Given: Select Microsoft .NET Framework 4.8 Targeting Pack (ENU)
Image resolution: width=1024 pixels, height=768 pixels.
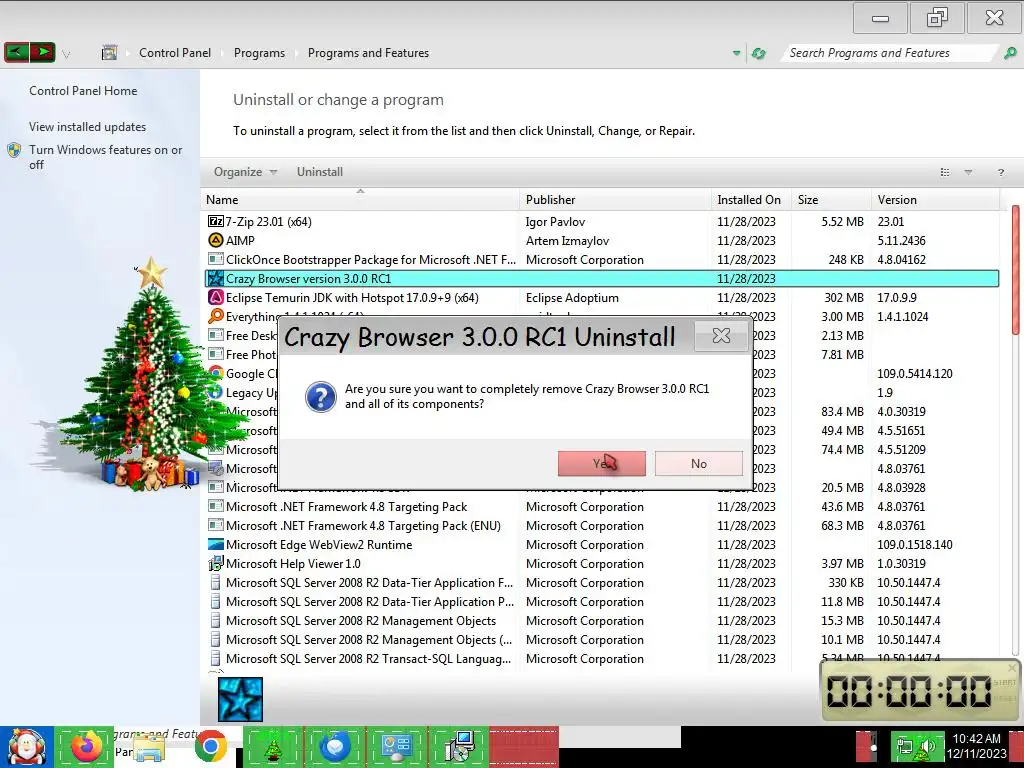Looking at the screenshot, I should pos(363,526).
